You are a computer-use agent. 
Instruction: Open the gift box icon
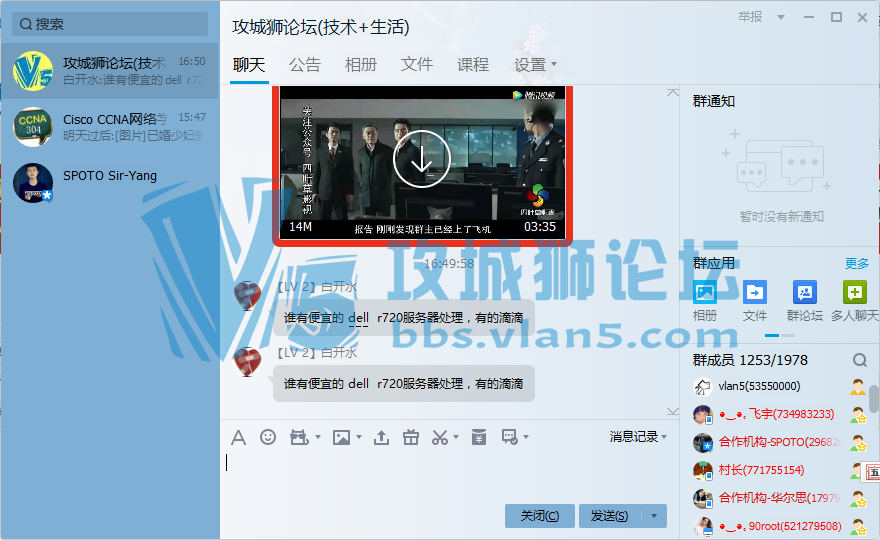coord(411,437)
